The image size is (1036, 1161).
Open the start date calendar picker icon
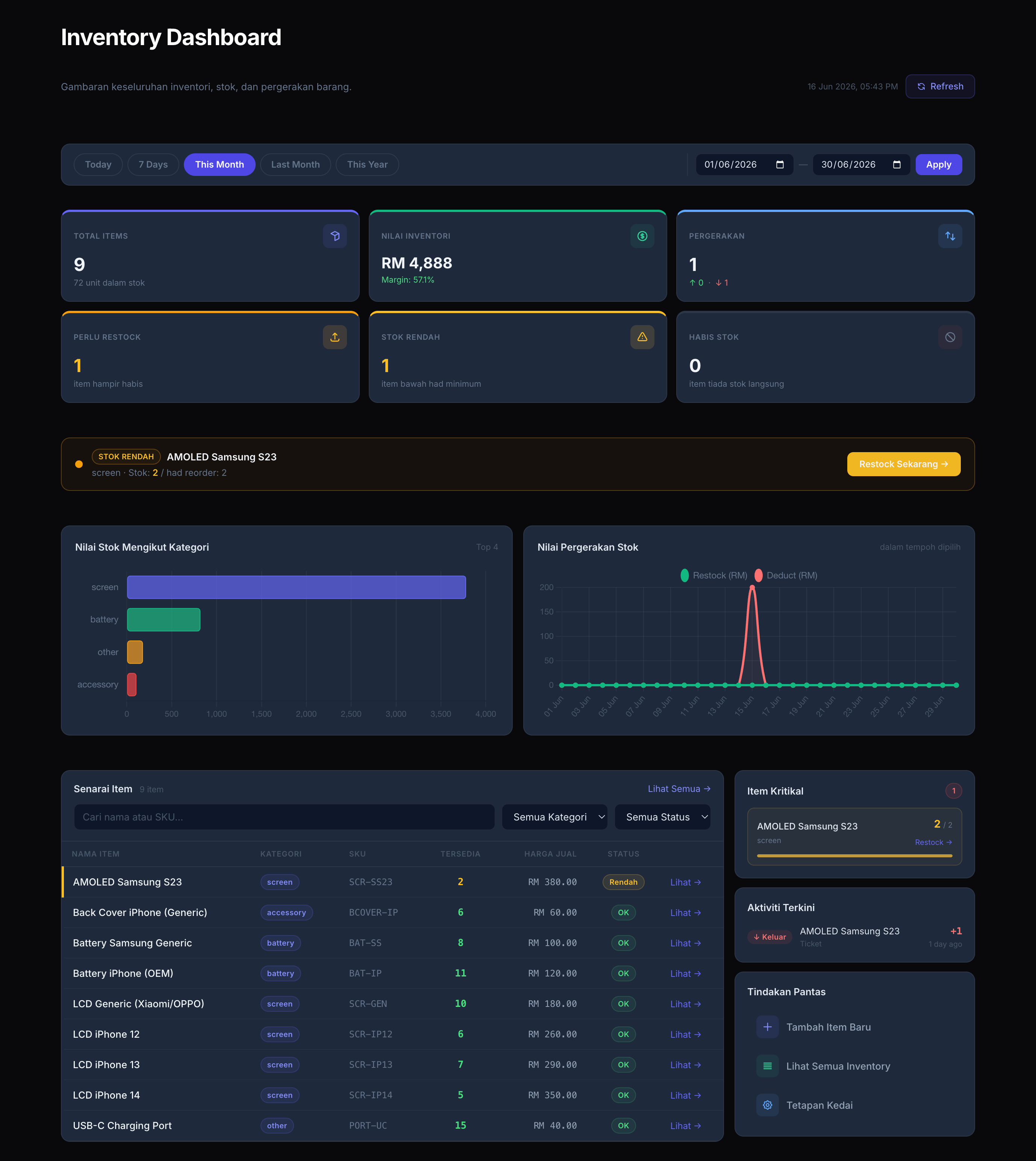(x=780, y=165)
